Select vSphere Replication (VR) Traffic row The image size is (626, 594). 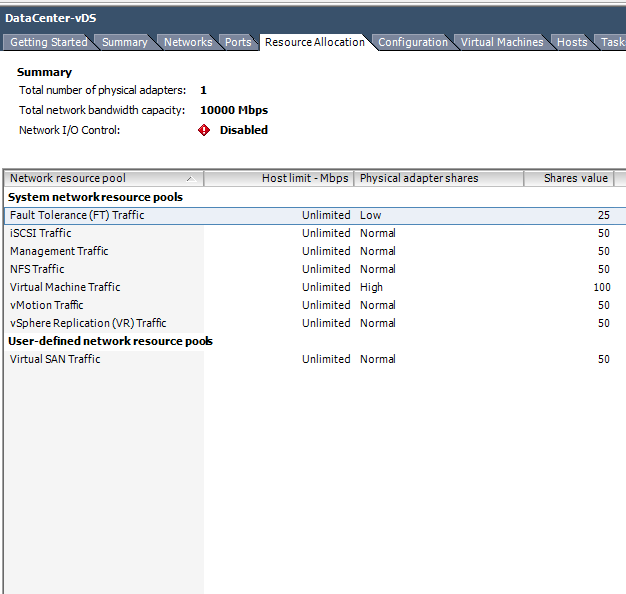point(315,323)
